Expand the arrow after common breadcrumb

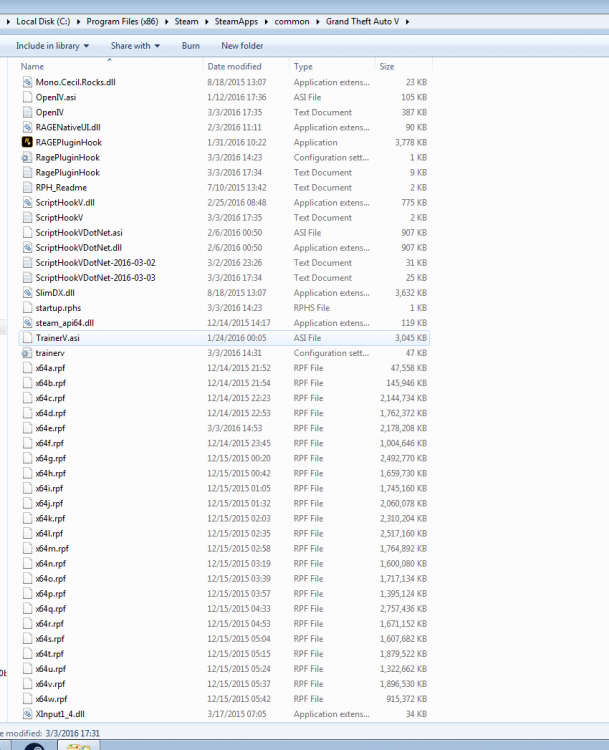[318, 22]
